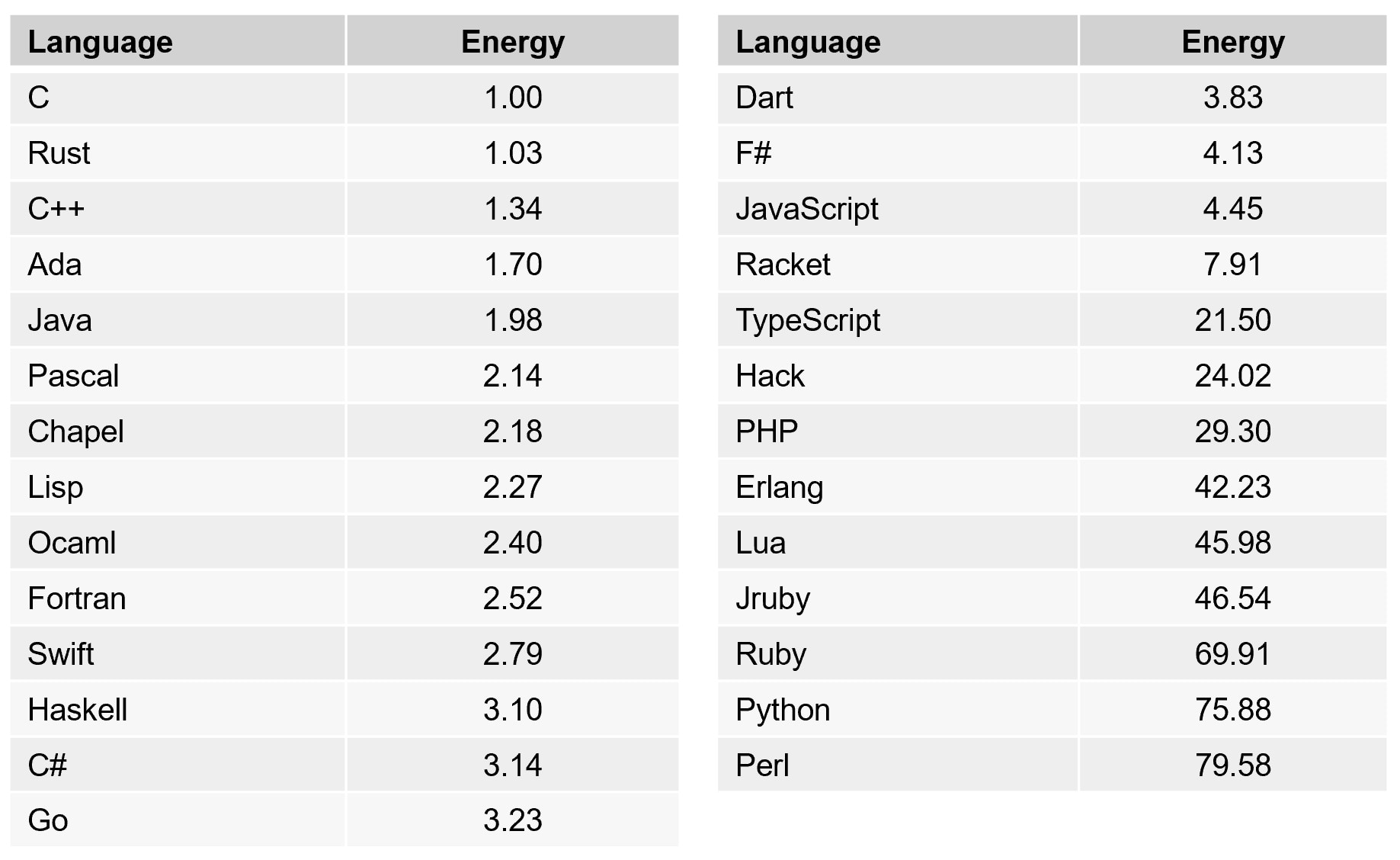
Task: Click the left table's Language header
Action: [x=100, y=42]
